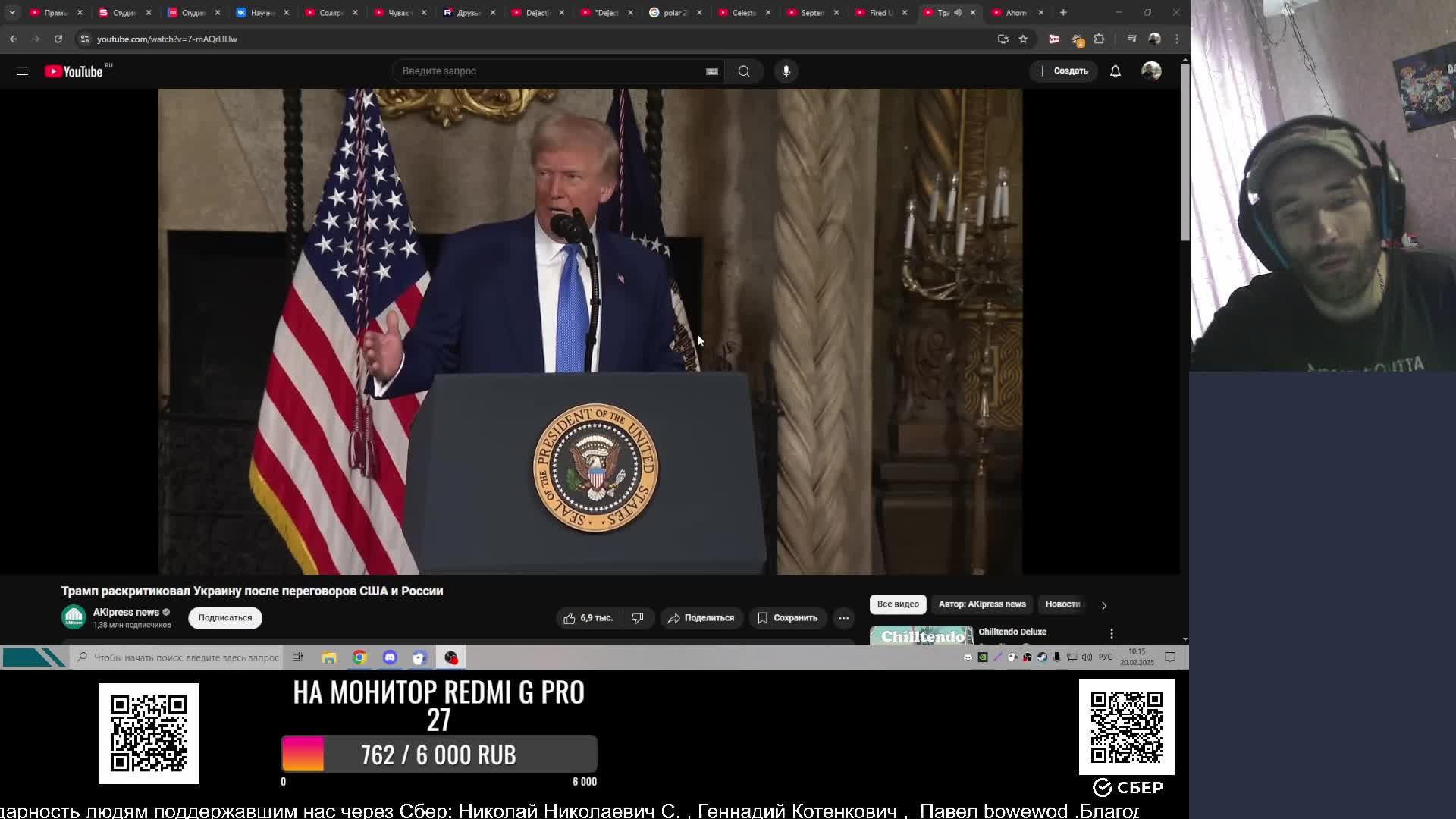The image size is (1456, 819).
Task: Open more actions three-dot menu under video
Action: point(843,618)
